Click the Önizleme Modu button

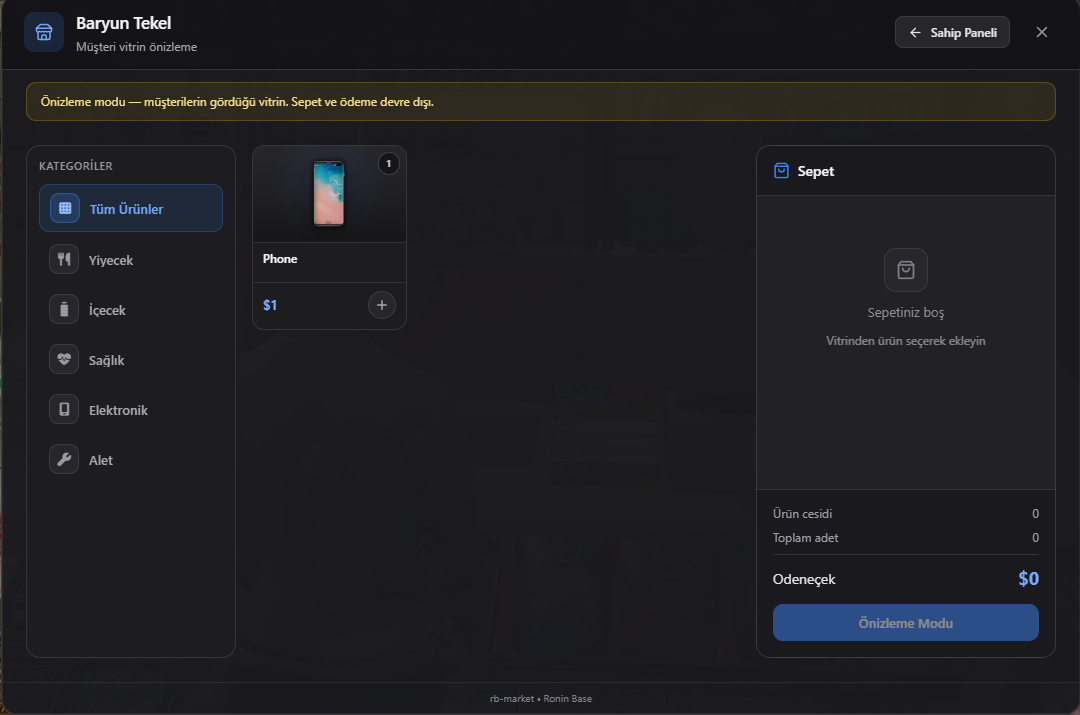(x=905, y=623)
